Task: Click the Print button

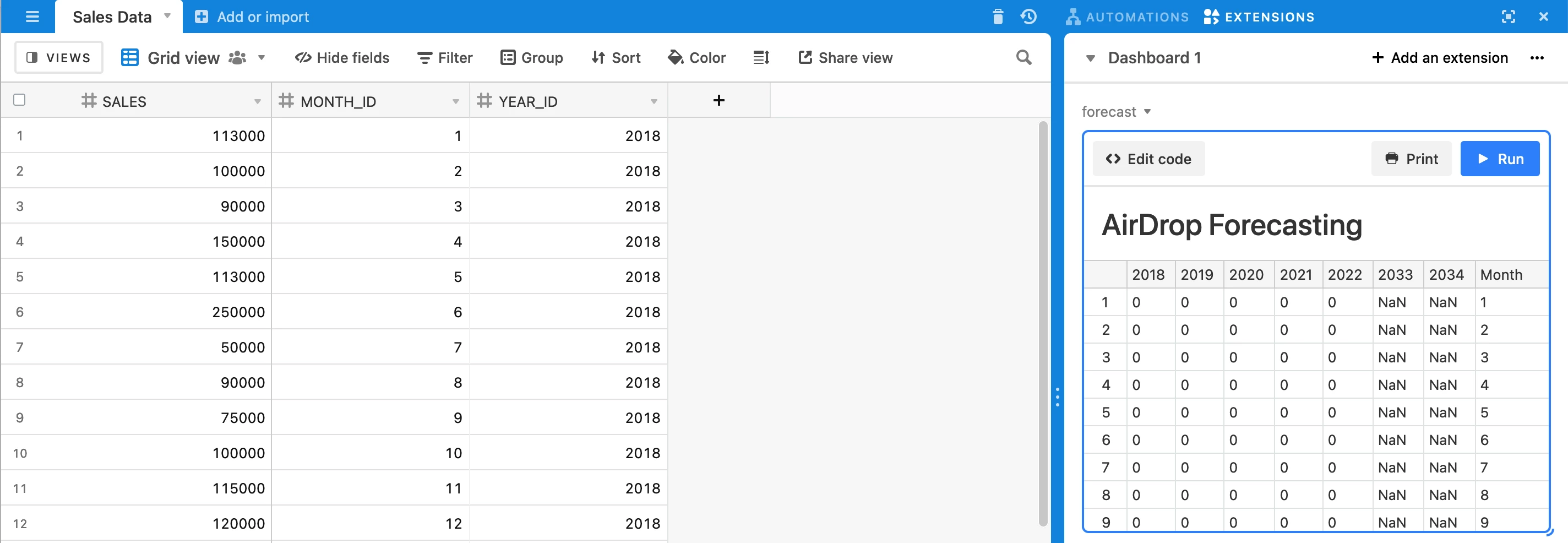Action: click(1411, 159)
